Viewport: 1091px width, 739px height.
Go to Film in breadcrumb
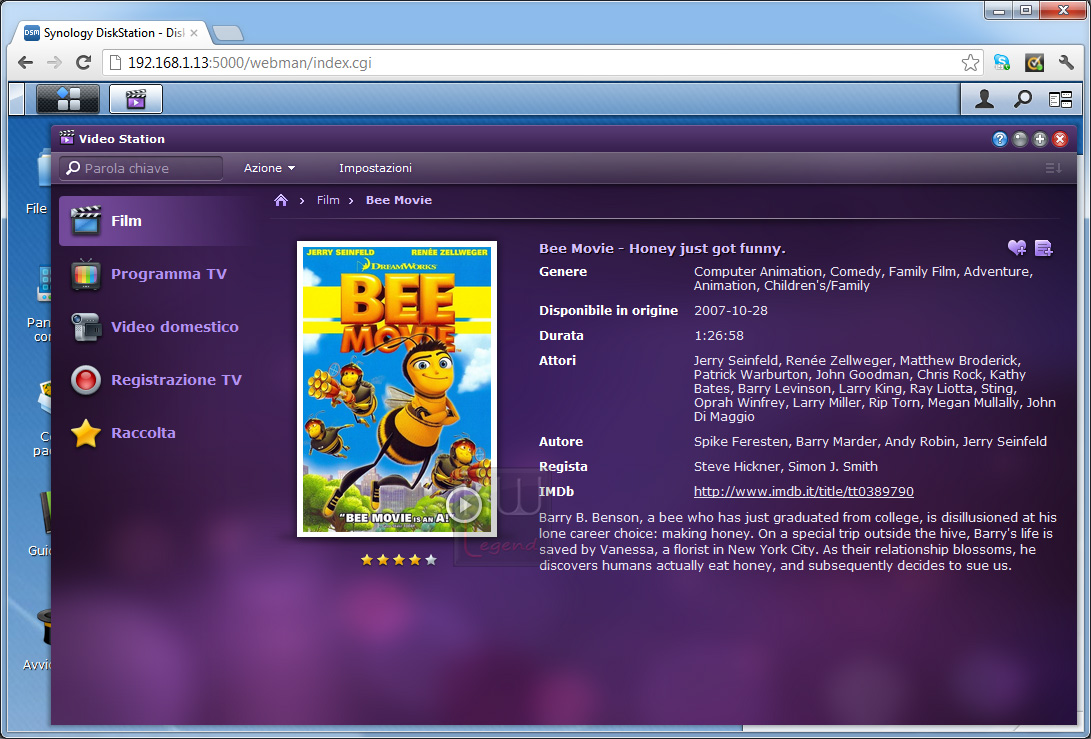(328, 200)
